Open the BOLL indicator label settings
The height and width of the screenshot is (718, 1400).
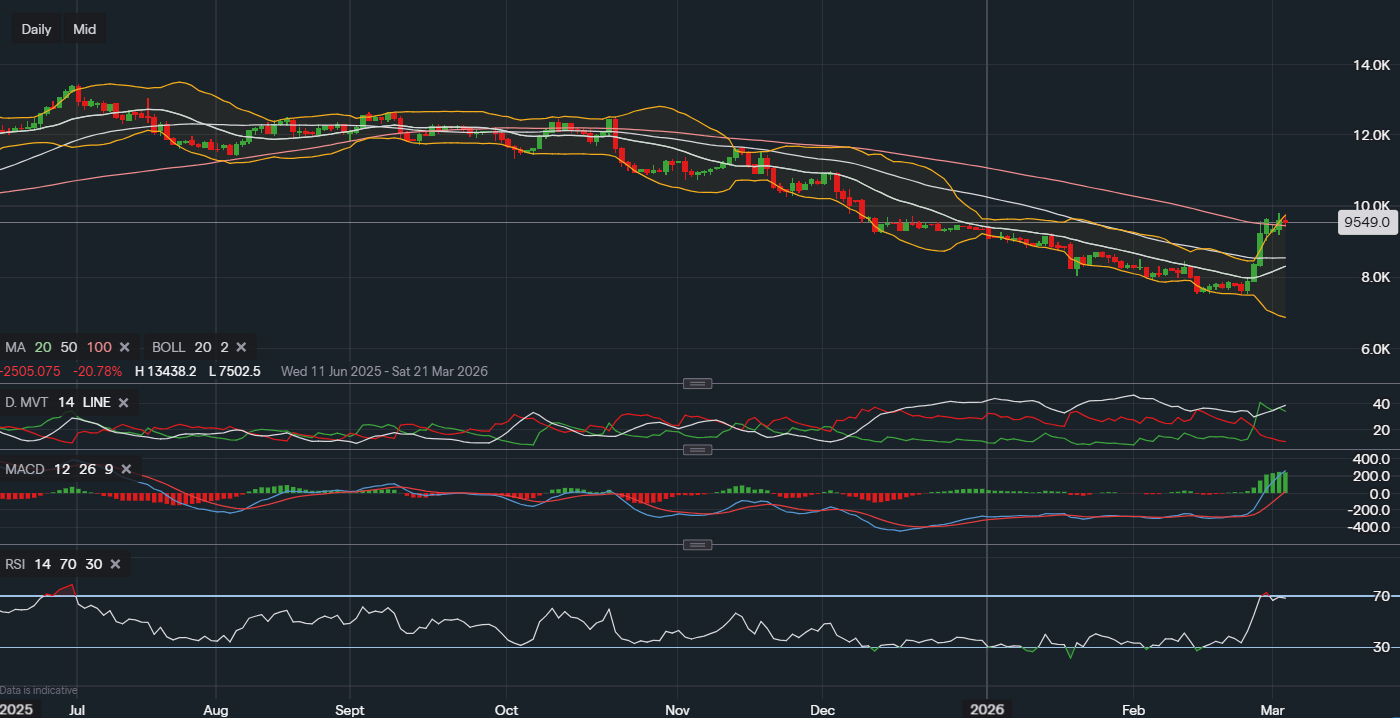click(x=168, y=347)
